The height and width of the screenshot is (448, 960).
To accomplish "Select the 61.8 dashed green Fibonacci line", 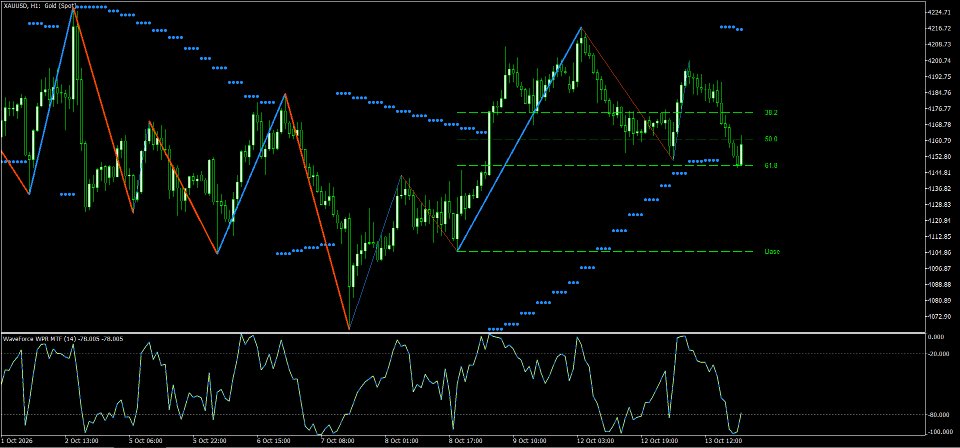I will [x=604, y=166].
